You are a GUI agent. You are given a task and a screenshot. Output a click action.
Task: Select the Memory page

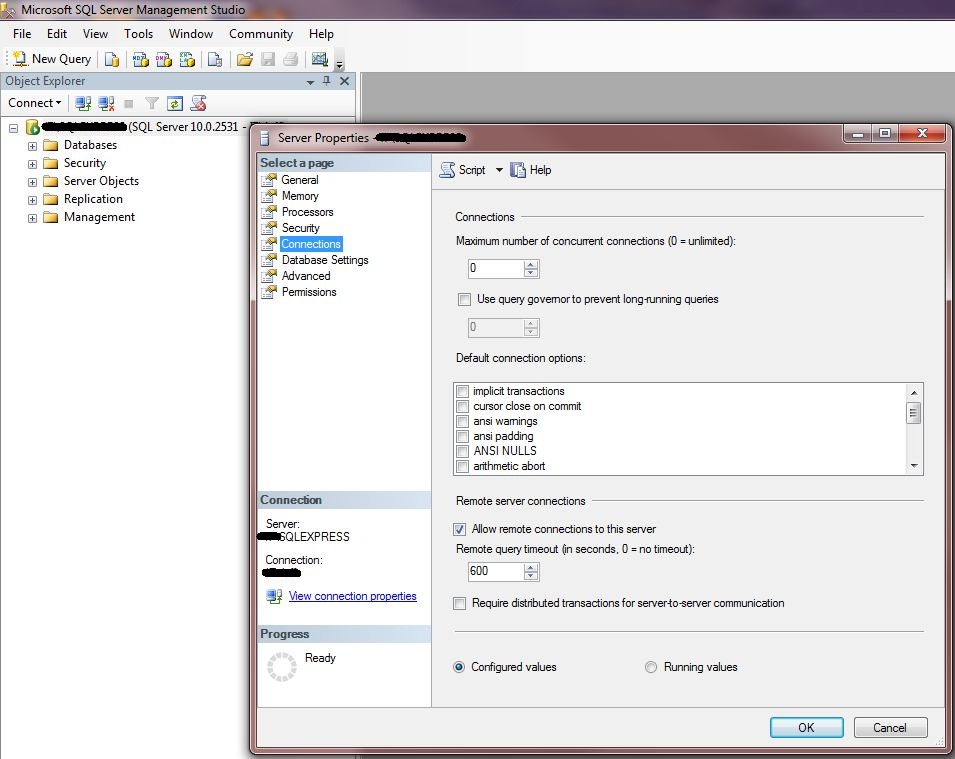point(300,196)
